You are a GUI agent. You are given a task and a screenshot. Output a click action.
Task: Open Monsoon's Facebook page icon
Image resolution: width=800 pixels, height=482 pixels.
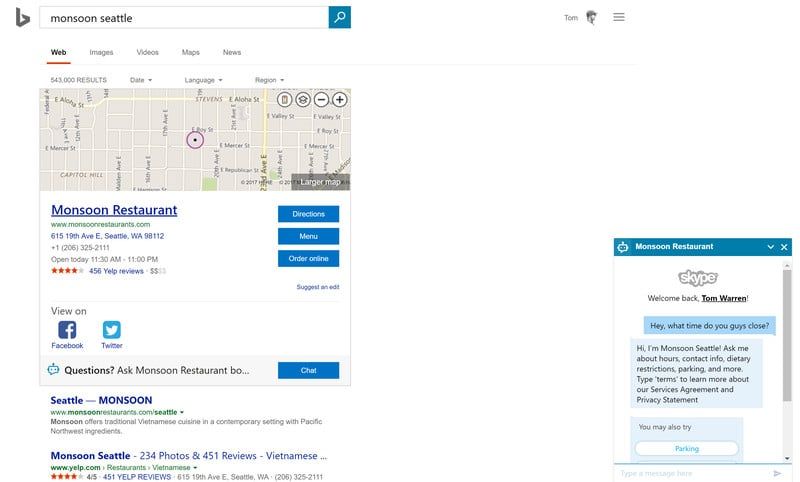67,330
